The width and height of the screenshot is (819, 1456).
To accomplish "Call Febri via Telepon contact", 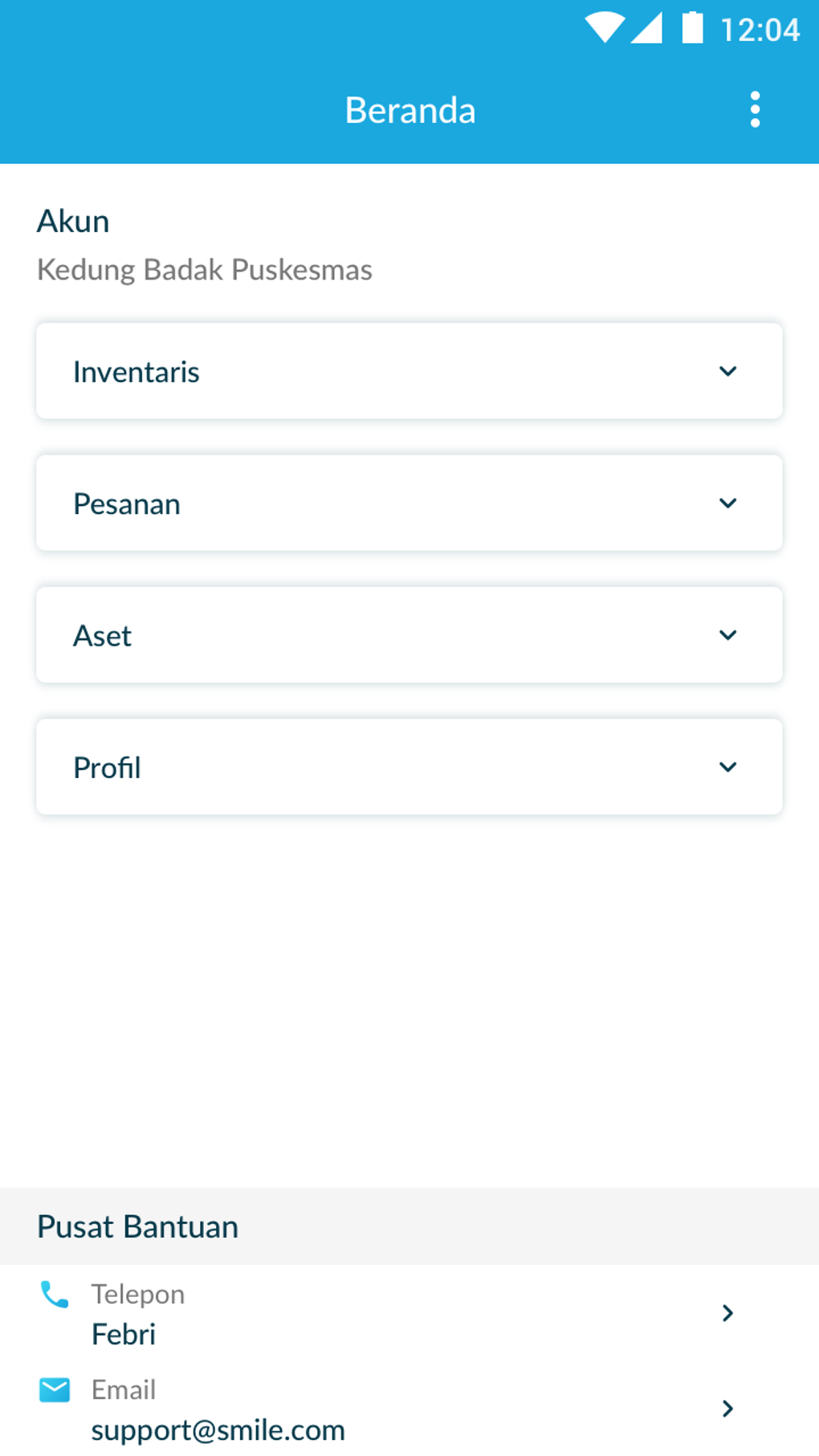I will pyautogui.click(x=124, y=1334).
